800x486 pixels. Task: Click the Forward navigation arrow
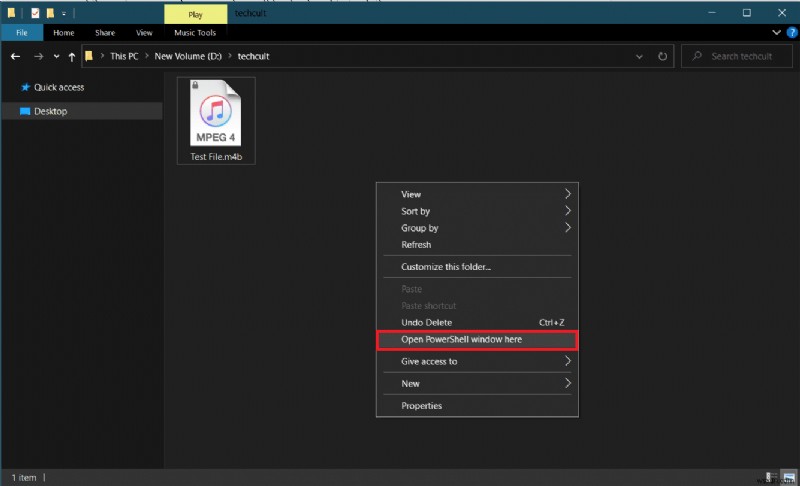37,57
